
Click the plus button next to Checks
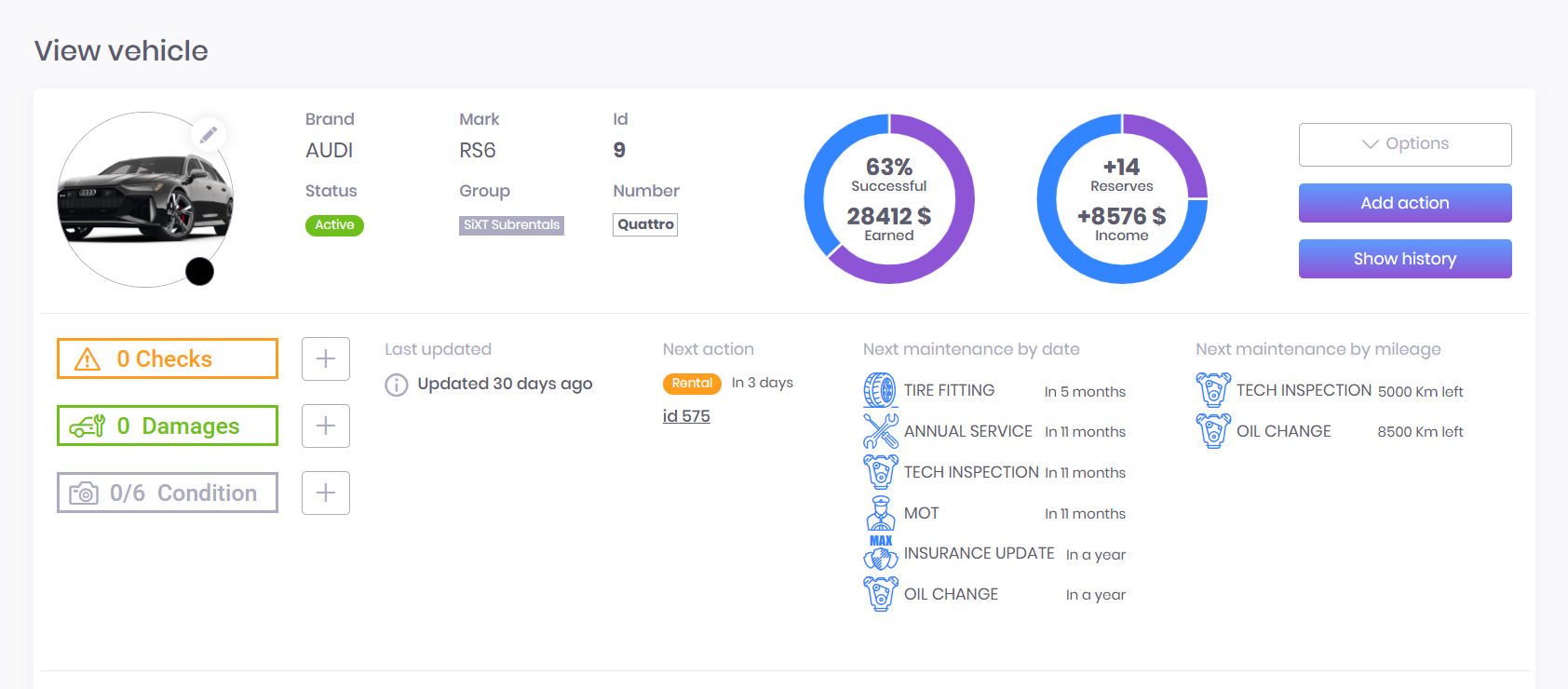click(326, 358)
